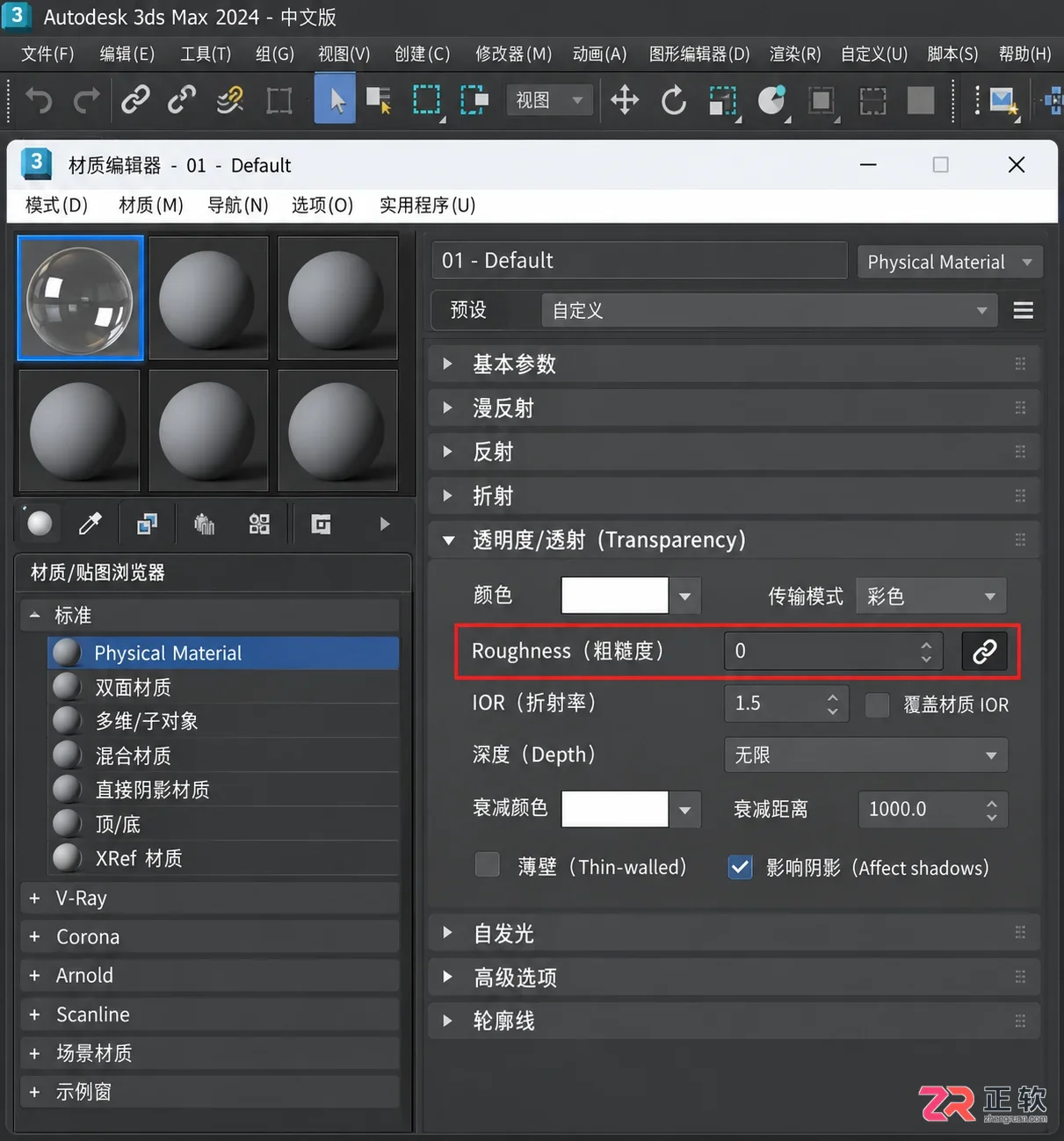Screen dimensions: 1064x1141
Task: Click the Undo arrow in main toolbar
Action: [39, 100]
